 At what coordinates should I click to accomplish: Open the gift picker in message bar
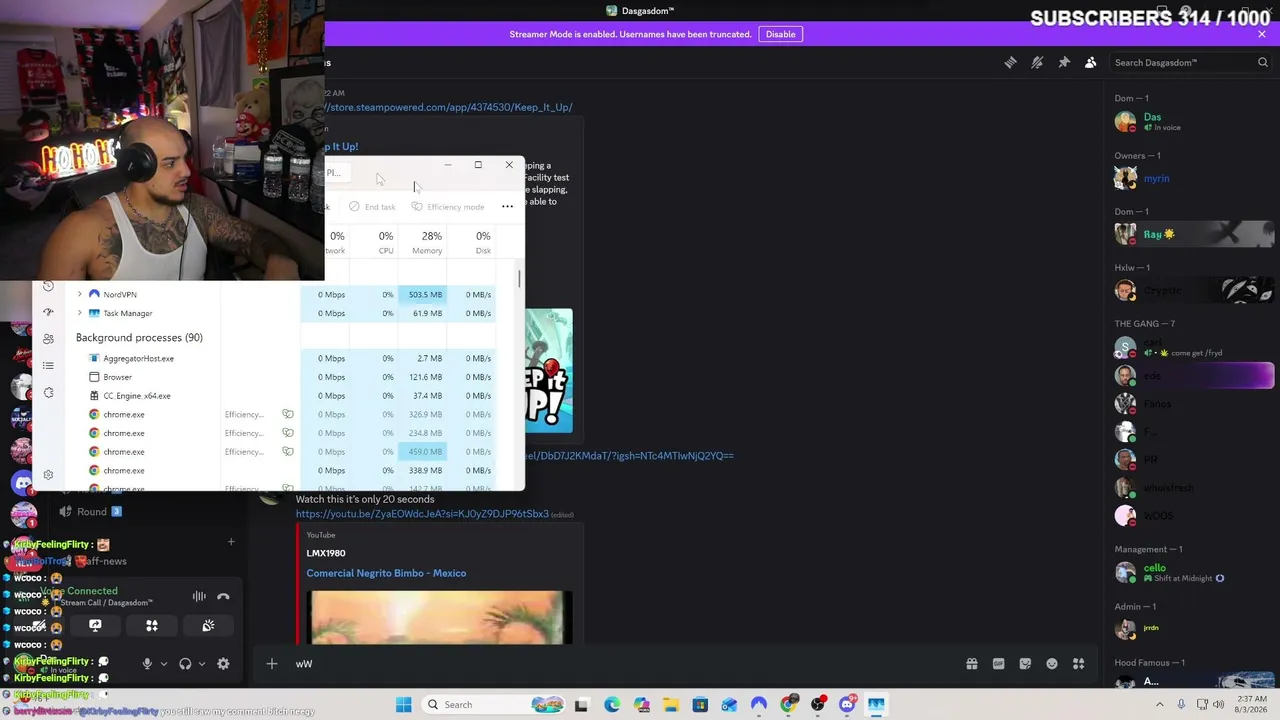pyautogui.click(x=971, y=663)
